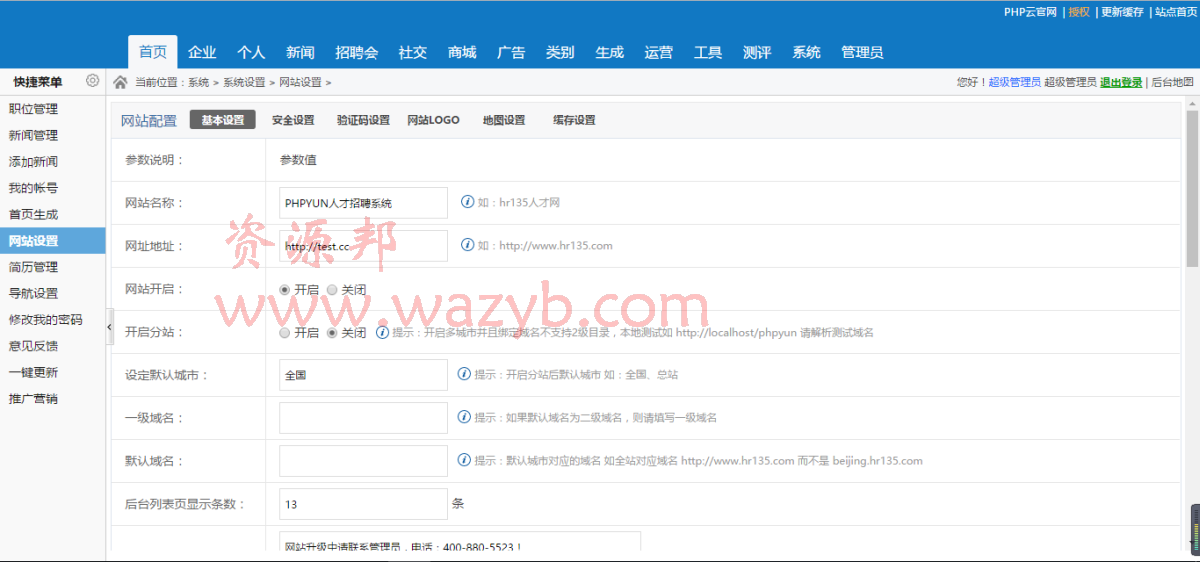Select 网站设置 in quick menu
Image resolution: width=1200 pixels, height=562 pixels.
click(53, 241)
